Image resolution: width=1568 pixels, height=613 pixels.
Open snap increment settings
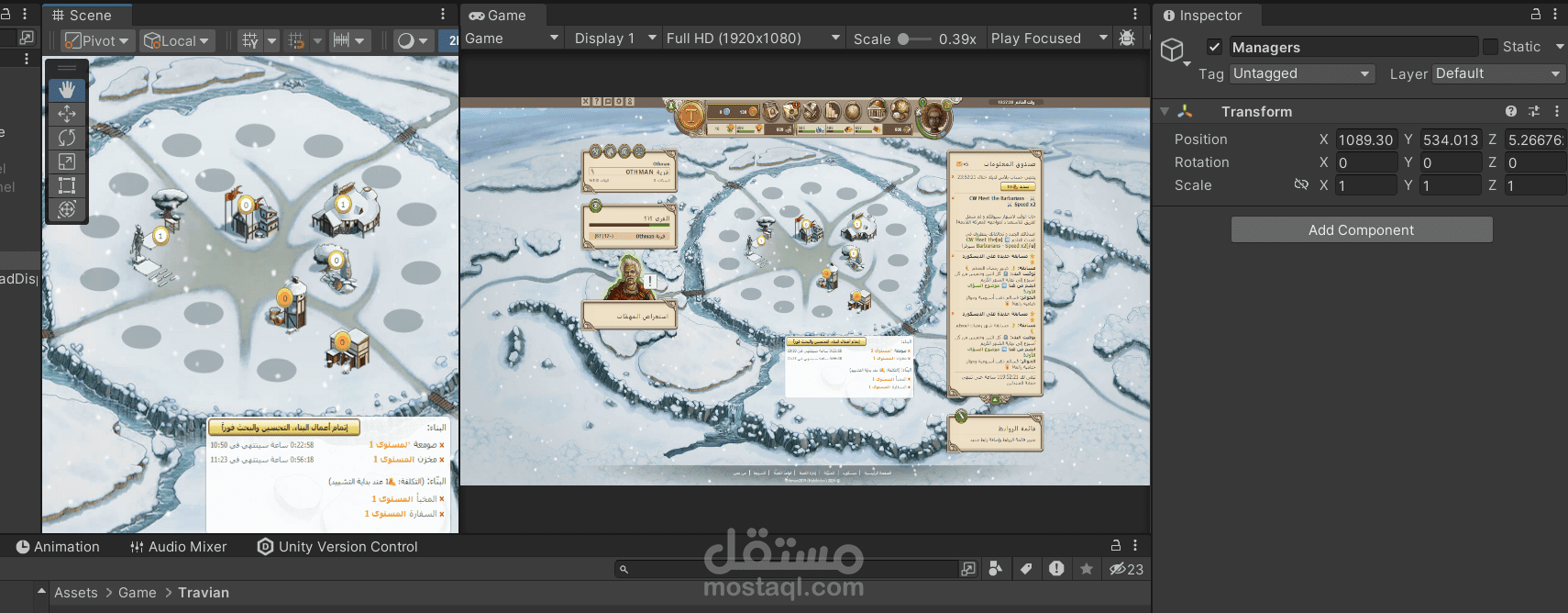pos(341,40)
